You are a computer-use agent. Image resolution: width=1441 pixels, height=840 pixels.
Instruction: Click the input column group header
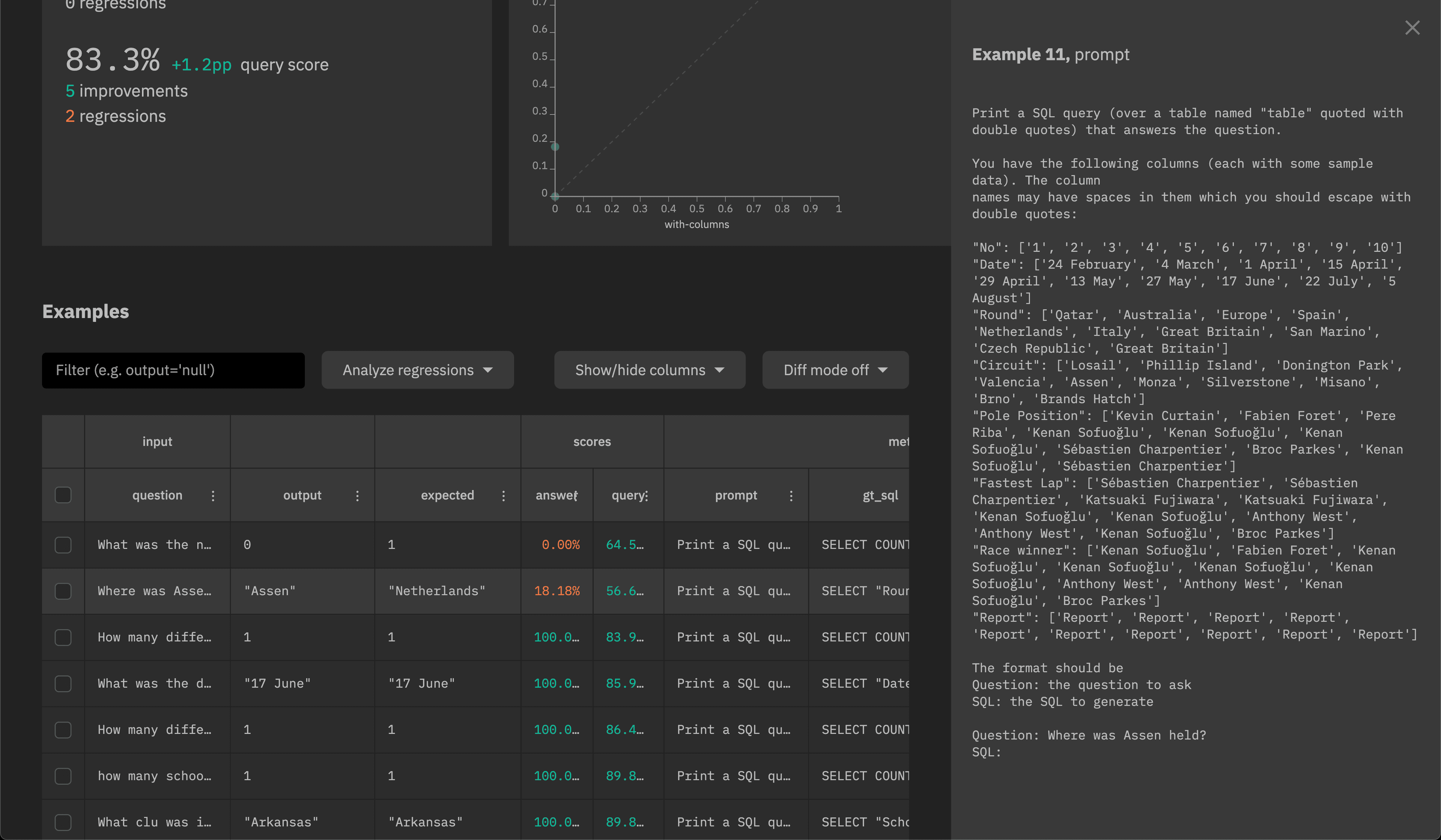coord(157,442)
